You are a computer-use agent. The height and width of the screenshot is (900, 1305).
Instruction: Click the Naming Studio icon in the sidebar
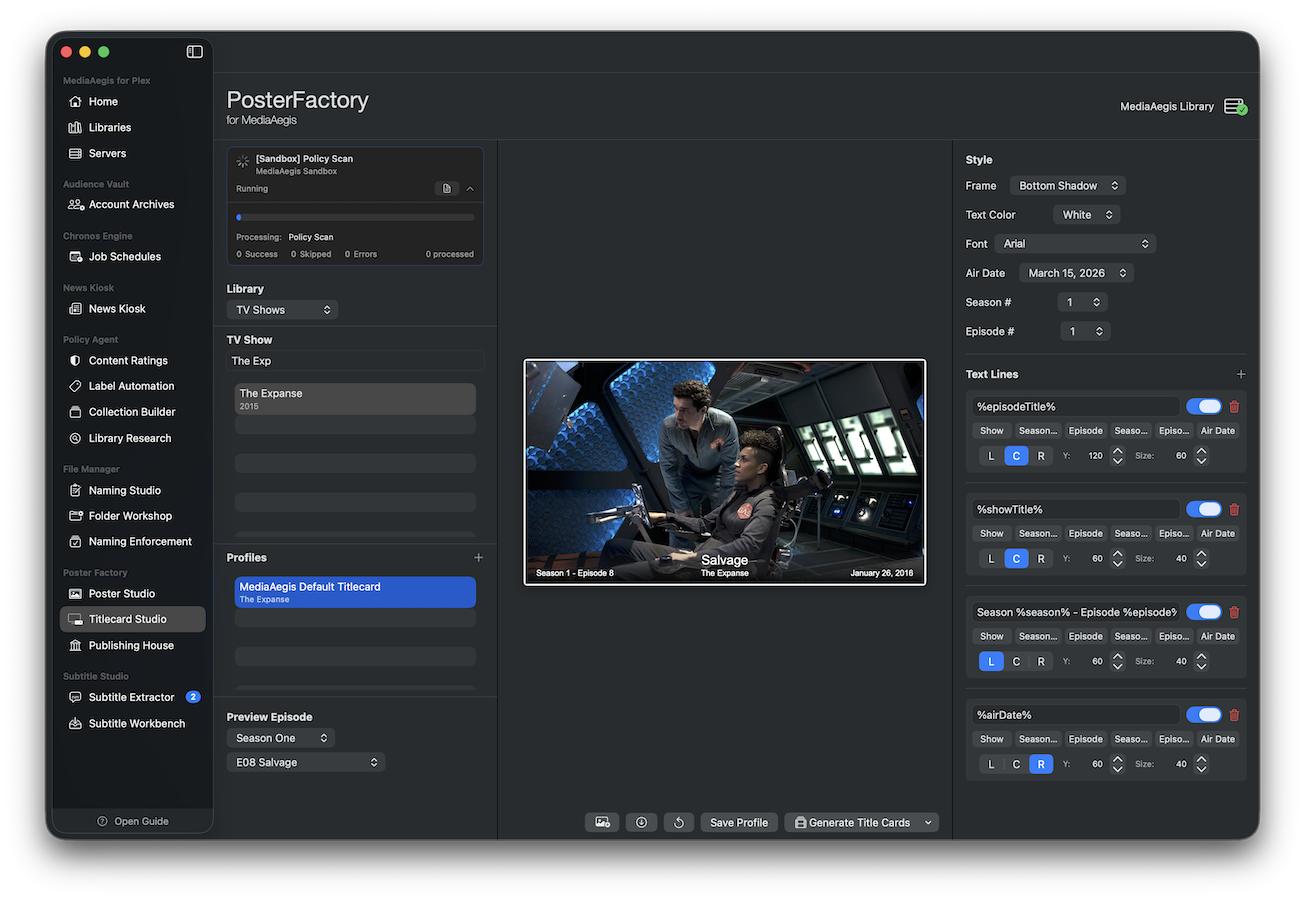coord(75,490)
